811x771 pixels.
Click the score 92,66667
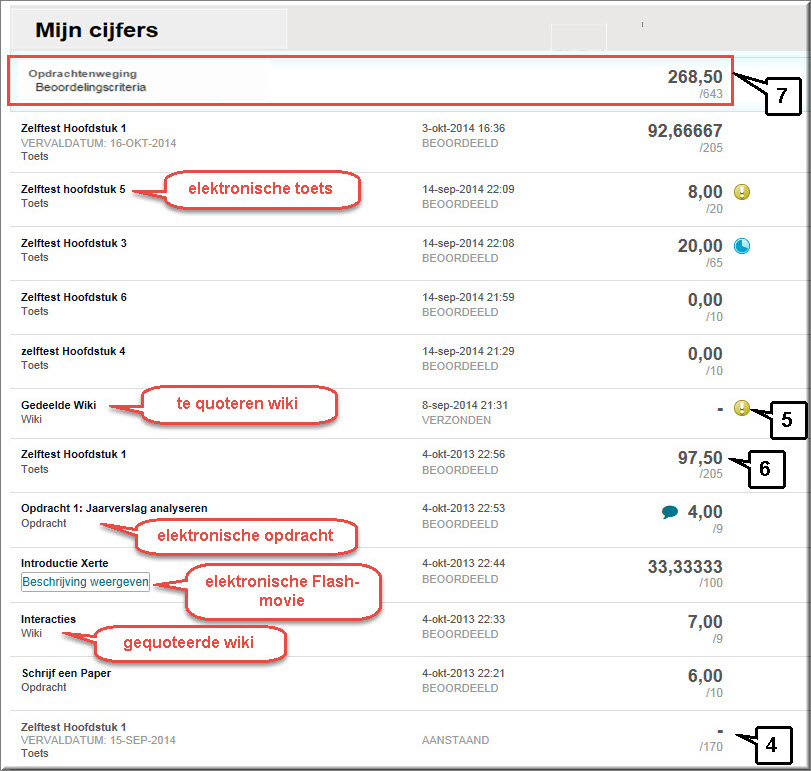click(x=685, y=131)
